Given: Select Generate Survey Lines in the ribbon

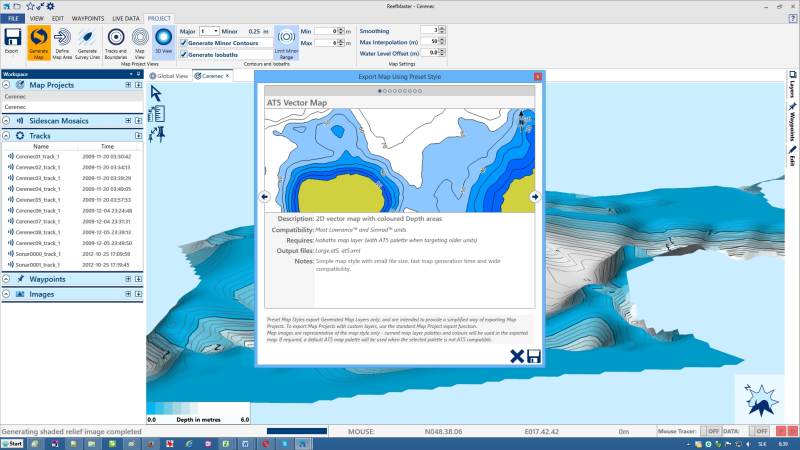Looking at the screenshot, I should tap(87, 40).
